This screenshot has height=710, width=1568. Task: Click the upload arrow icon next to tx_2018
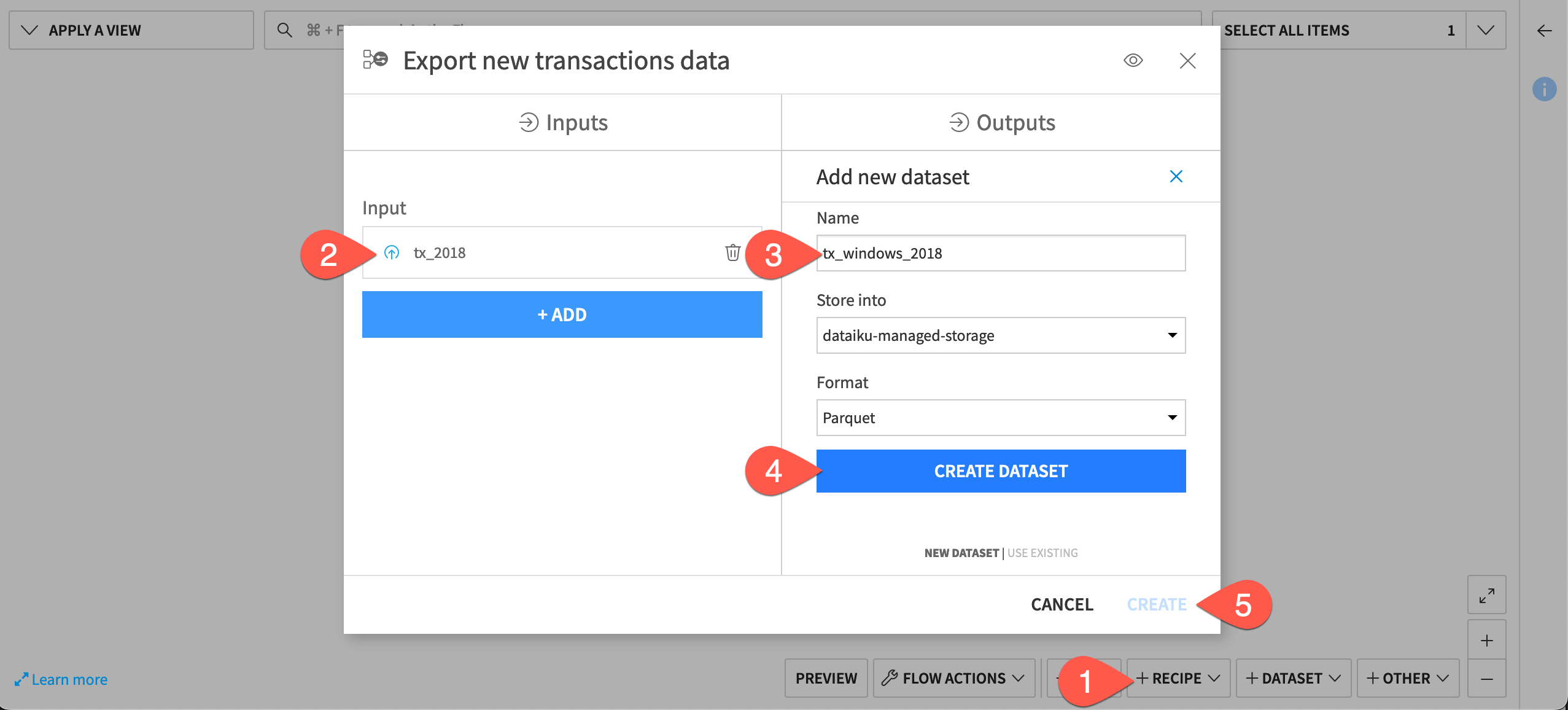coord(391,253)
